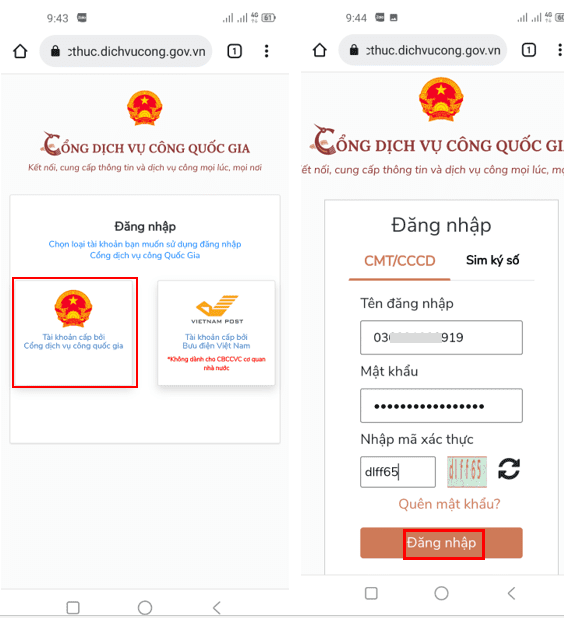Click the orange Đăng nhập button
564x618 pixels.
pyautogui.click(x=441, y=543)
